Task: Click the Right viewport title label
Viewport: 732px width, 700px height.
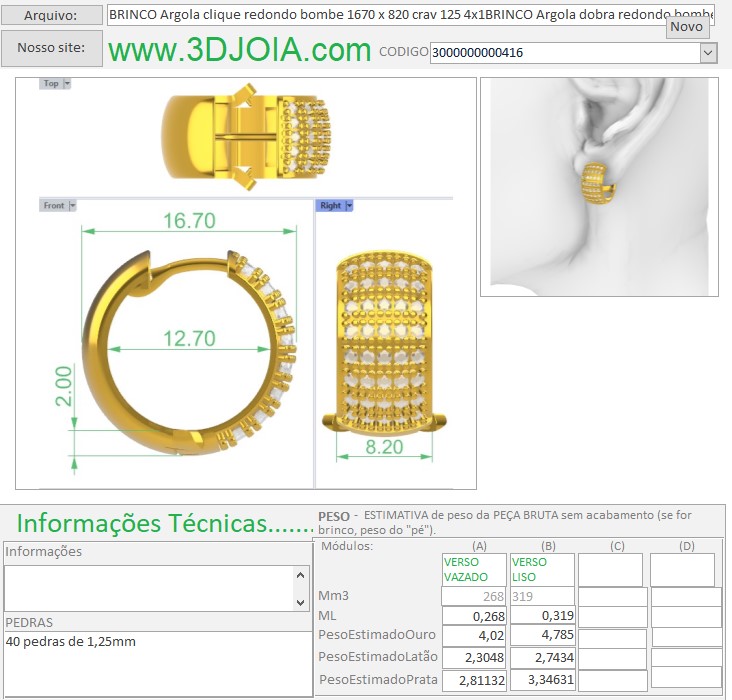Action: [x=330, y=206]
